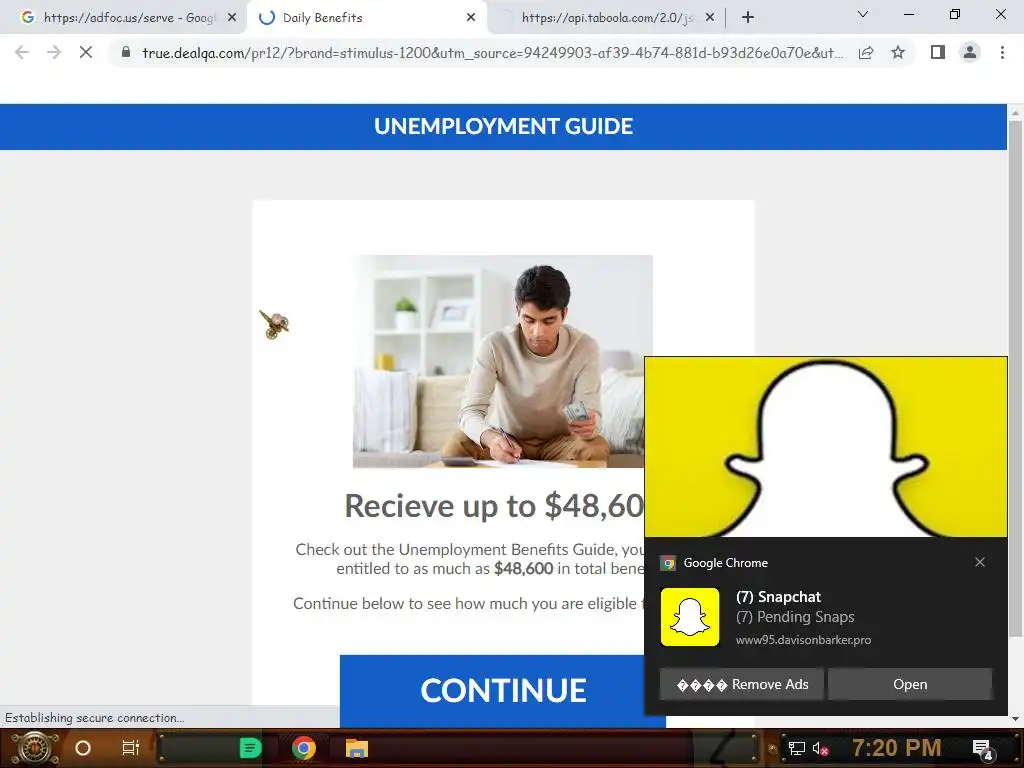Go forward with the forward arrow
1024x768 pixels.
pos(54,52)
